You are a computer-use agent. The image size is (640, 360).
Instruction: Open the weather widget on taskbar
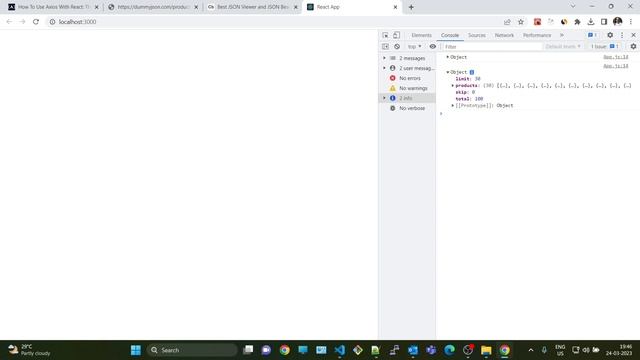(x=29, y=350)
